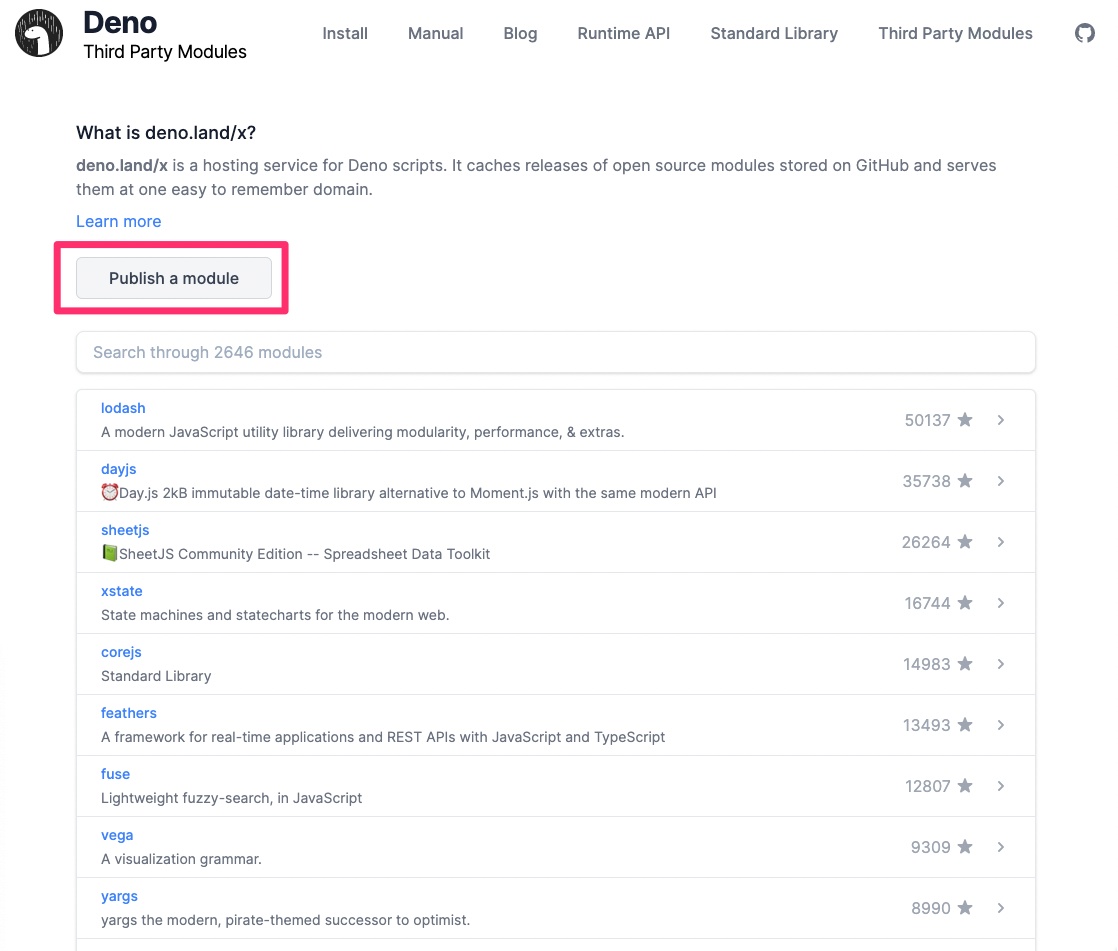Click the 12807 star count
Screen dimensions: 1118x951
point(928,786)
